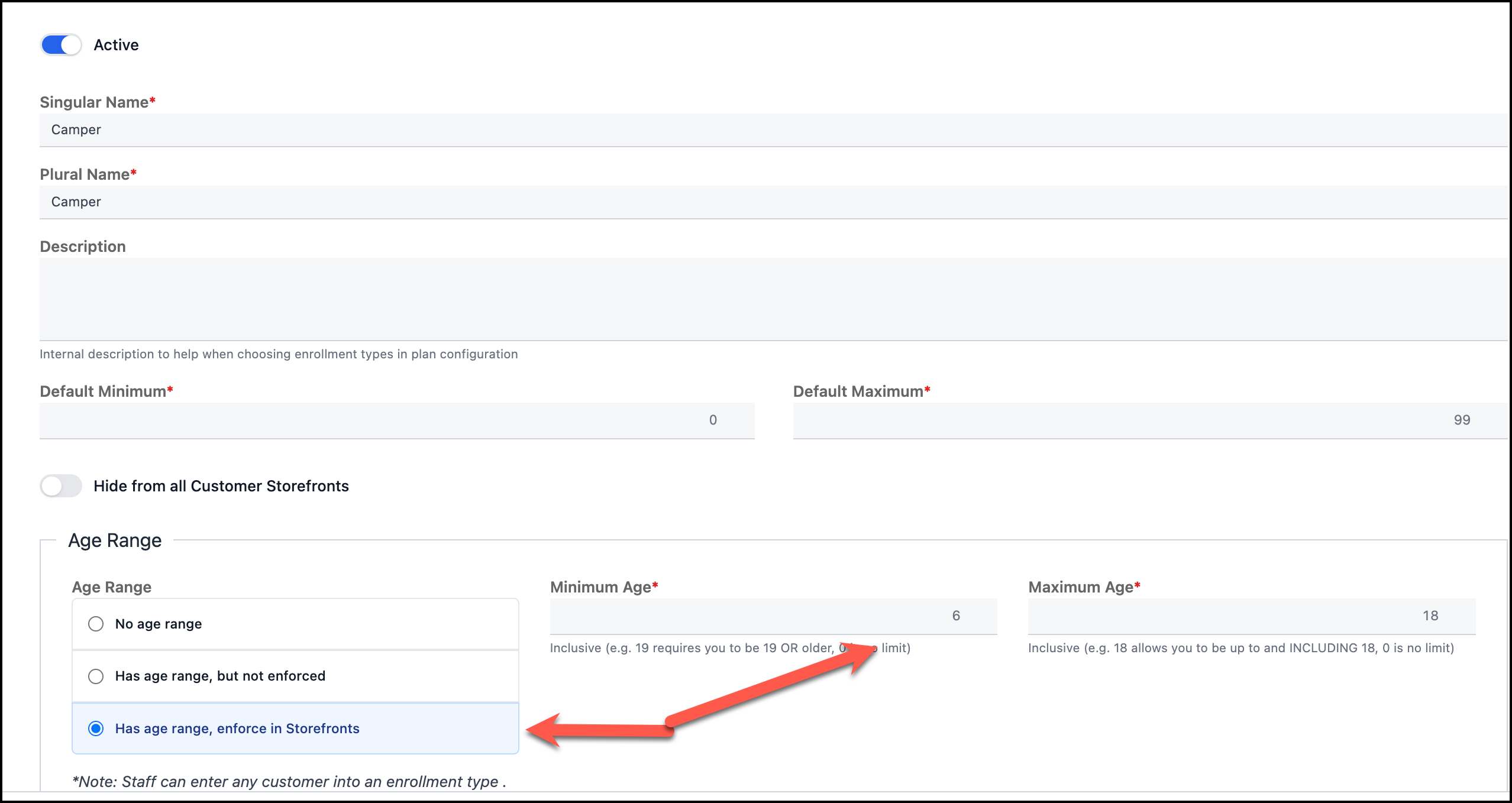Click the Singular Name input field
This screenshot has width=1512, height=803.
pyautogui.click(x=769, y=130)
